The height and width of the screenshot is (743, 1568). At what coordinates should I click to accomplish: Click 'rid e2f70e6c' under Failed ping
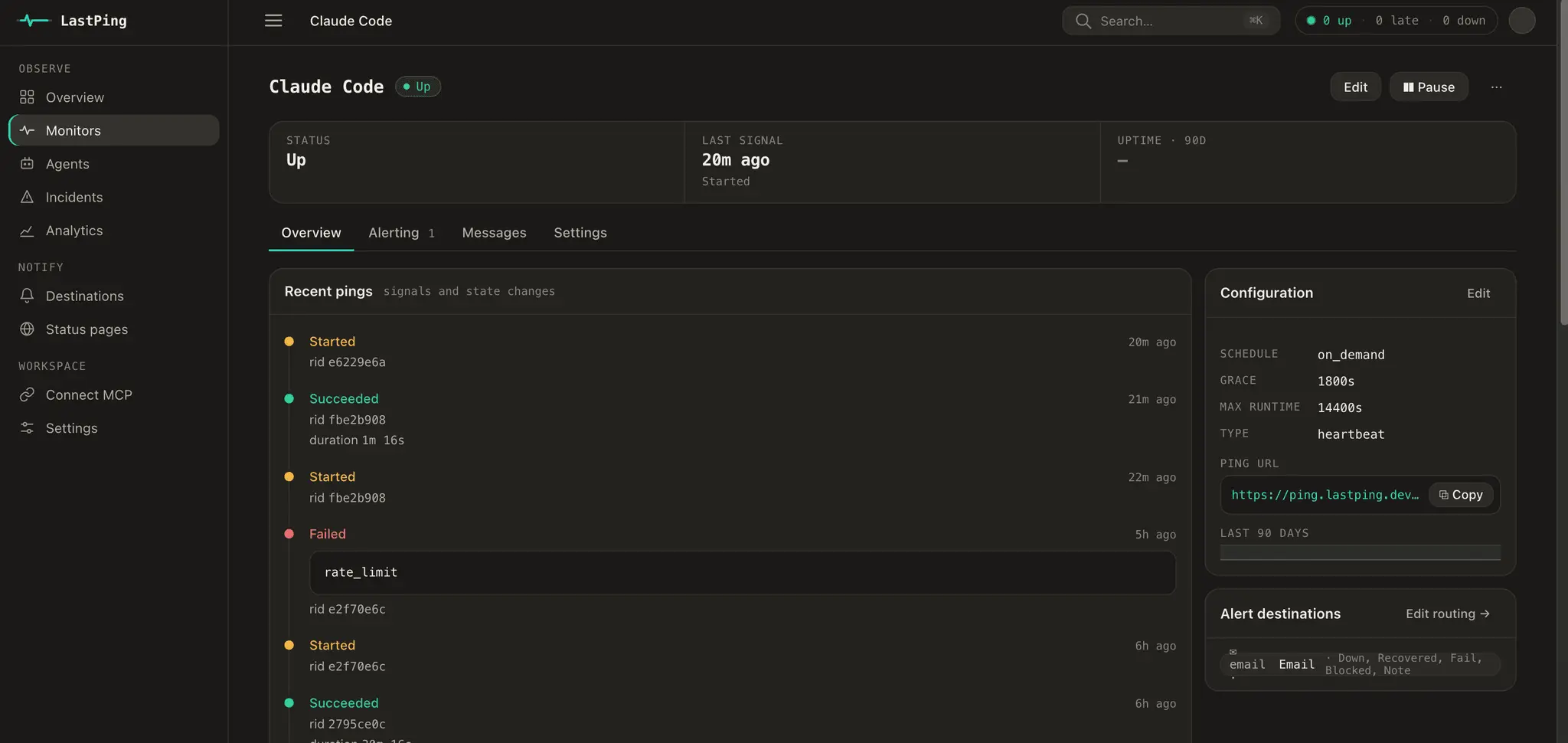coord(348,610)
